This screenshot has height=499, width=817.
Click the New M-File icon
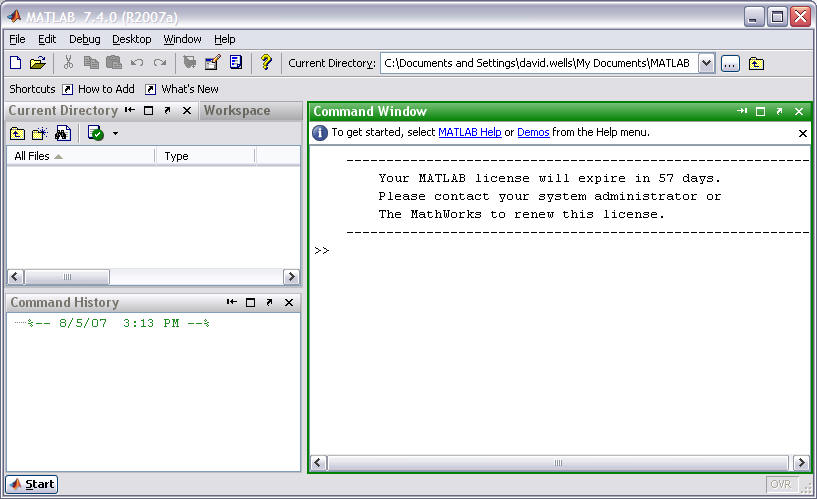click(x=15, y=63)
